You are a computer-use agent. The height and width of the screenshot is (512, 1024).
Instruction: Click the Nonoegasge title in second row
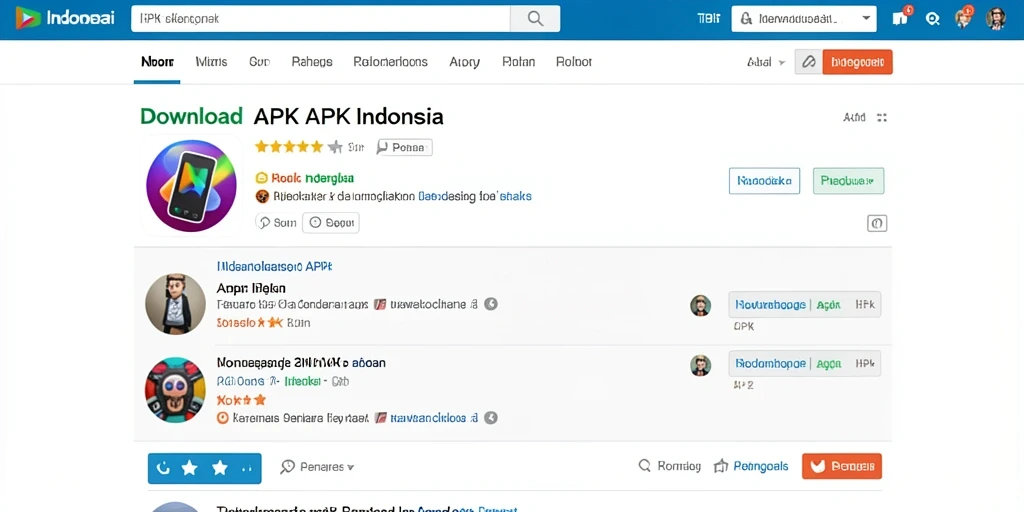pyautogui.click(x=300, y=362)
